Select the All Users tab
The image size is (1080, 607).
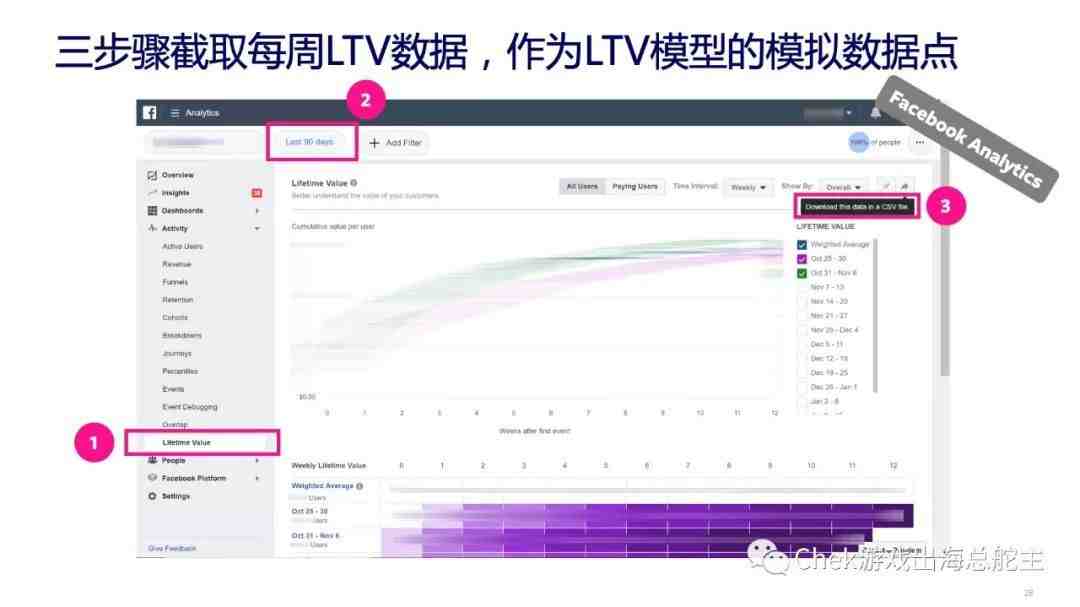click(x=582, y=187)
